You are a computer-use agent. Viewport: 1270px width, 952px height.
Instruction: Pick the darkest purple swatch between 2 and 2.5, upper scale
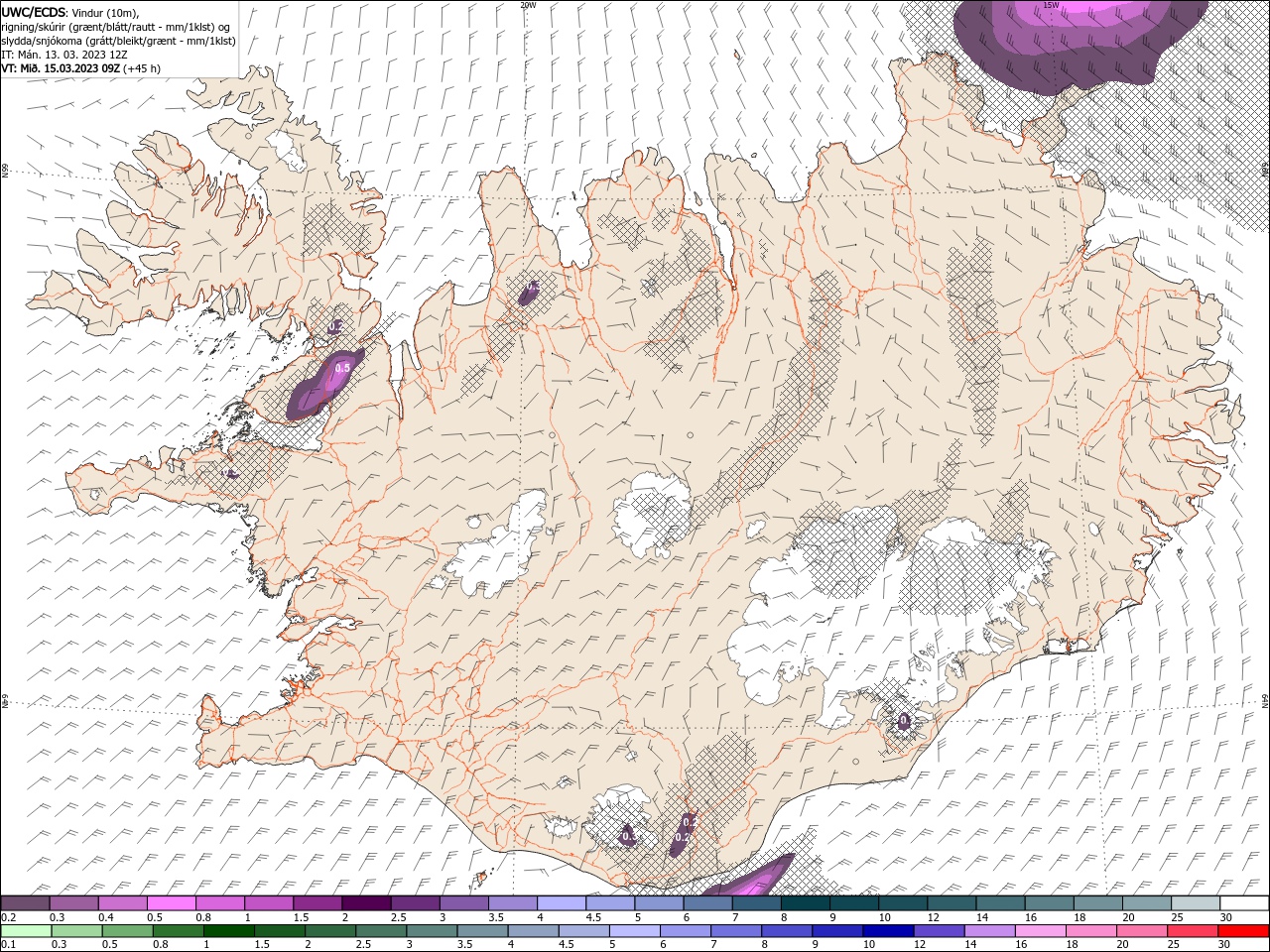[x=366, y=902]
